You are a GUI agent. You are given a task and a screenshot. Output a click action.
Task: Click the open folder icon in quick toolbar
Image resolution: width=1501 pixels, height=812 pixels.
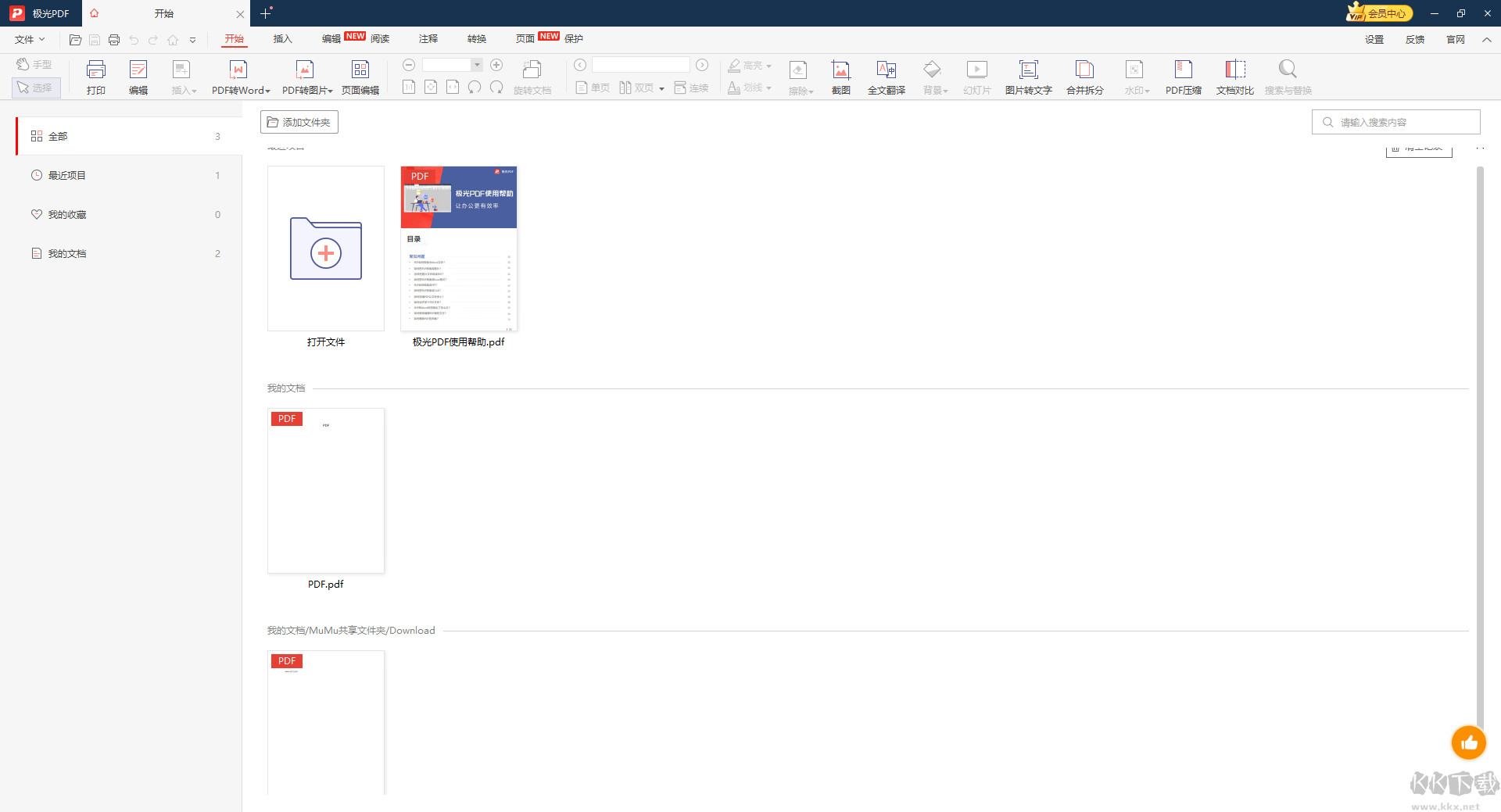76,39
